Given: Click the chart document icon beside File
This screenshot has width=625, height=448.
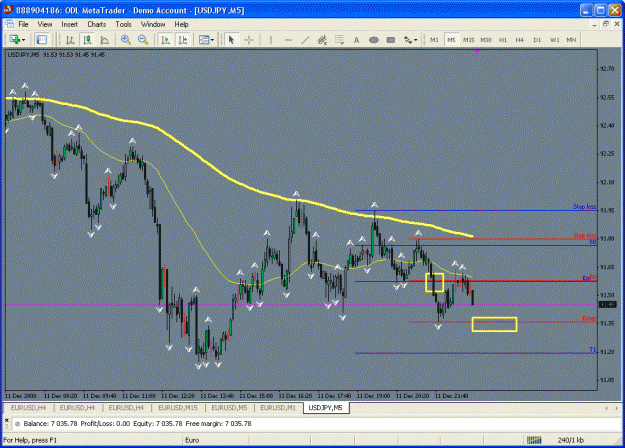Looking at the screenshot, I should pos(10,24).
